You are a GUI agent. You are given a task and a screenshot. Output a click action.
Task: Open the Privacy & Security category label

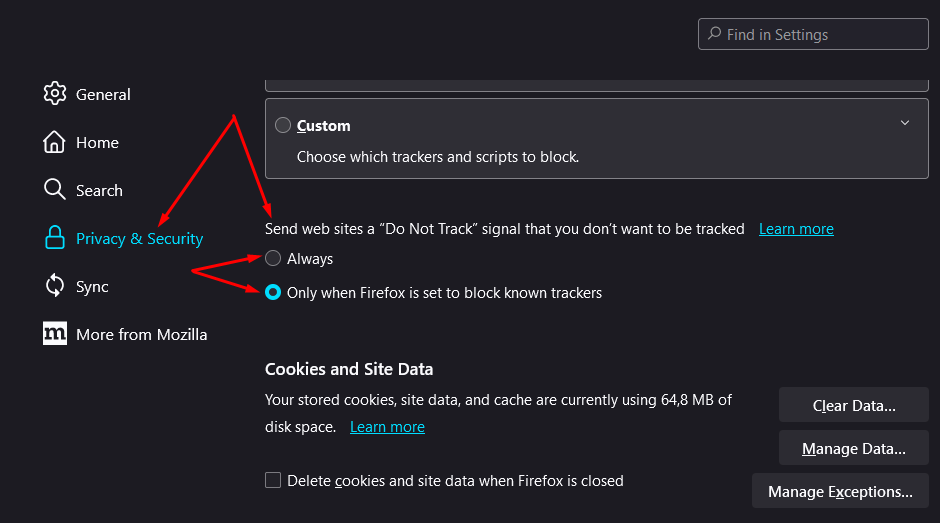140,239
